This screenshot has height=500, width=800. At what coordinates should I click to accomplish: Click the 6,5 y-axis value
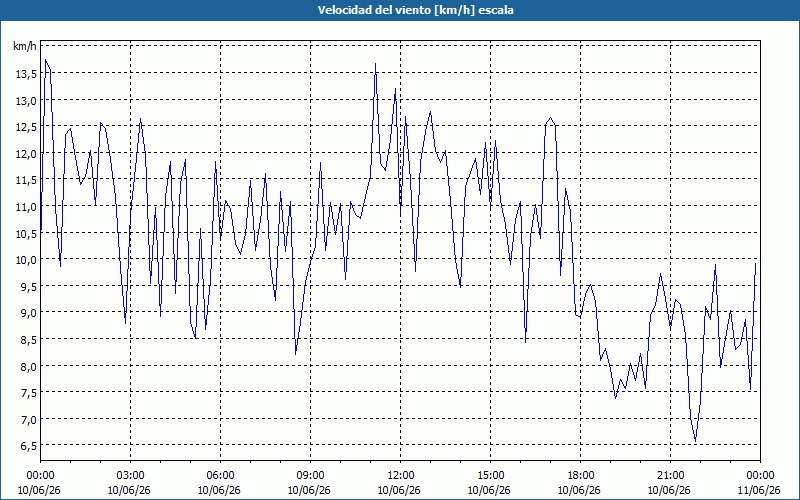[28, 446]
